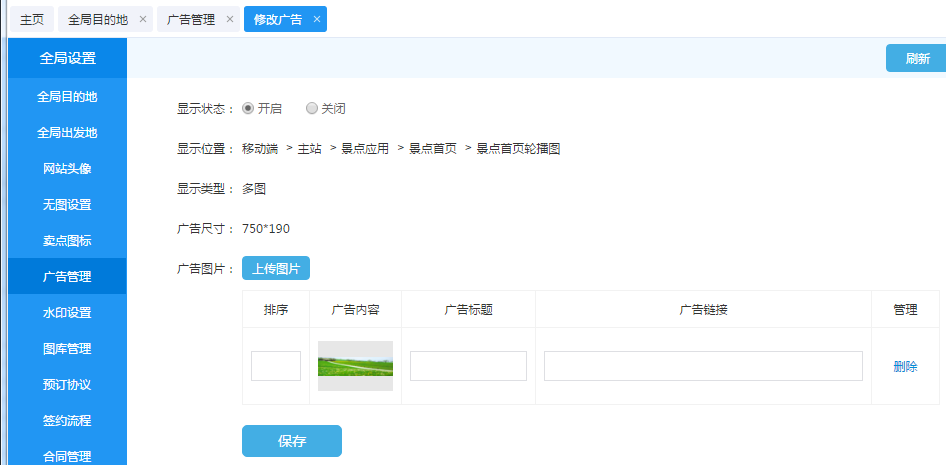Click the 排序 input field
The image size is (946, 465).
click(276, 366)
